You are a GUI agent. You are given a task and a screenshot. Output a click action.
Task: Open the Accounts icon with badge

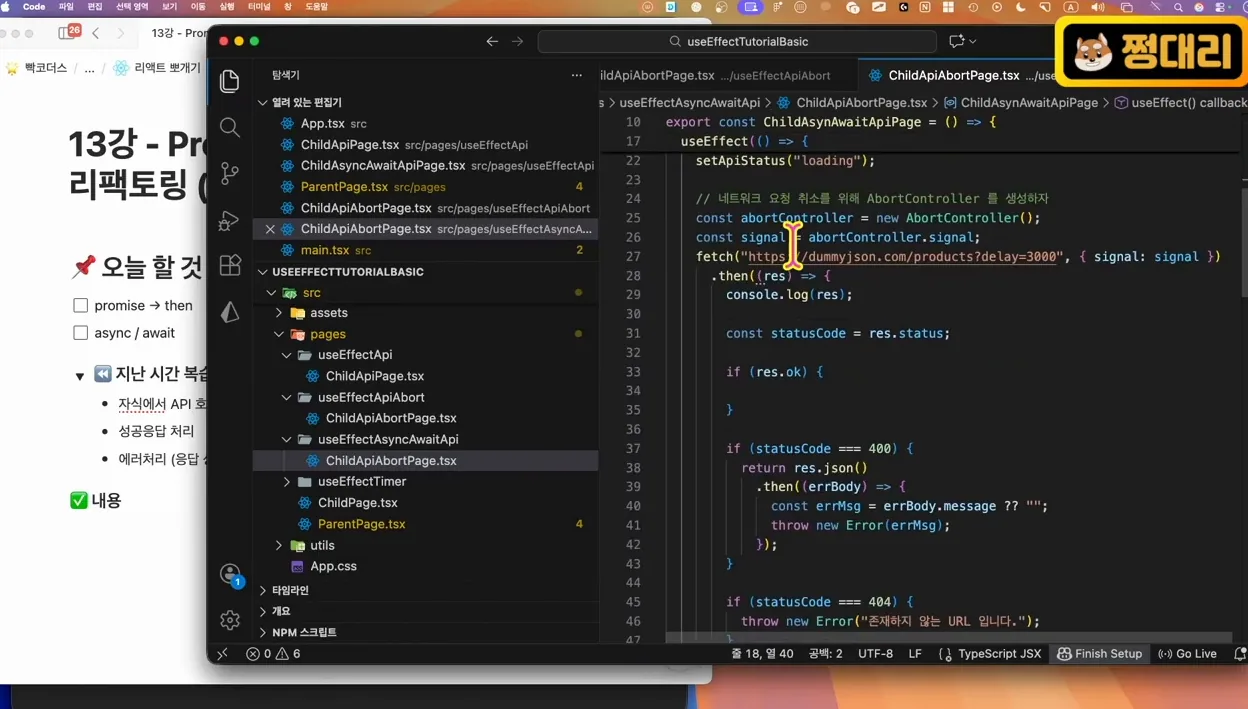coord(231,574)
